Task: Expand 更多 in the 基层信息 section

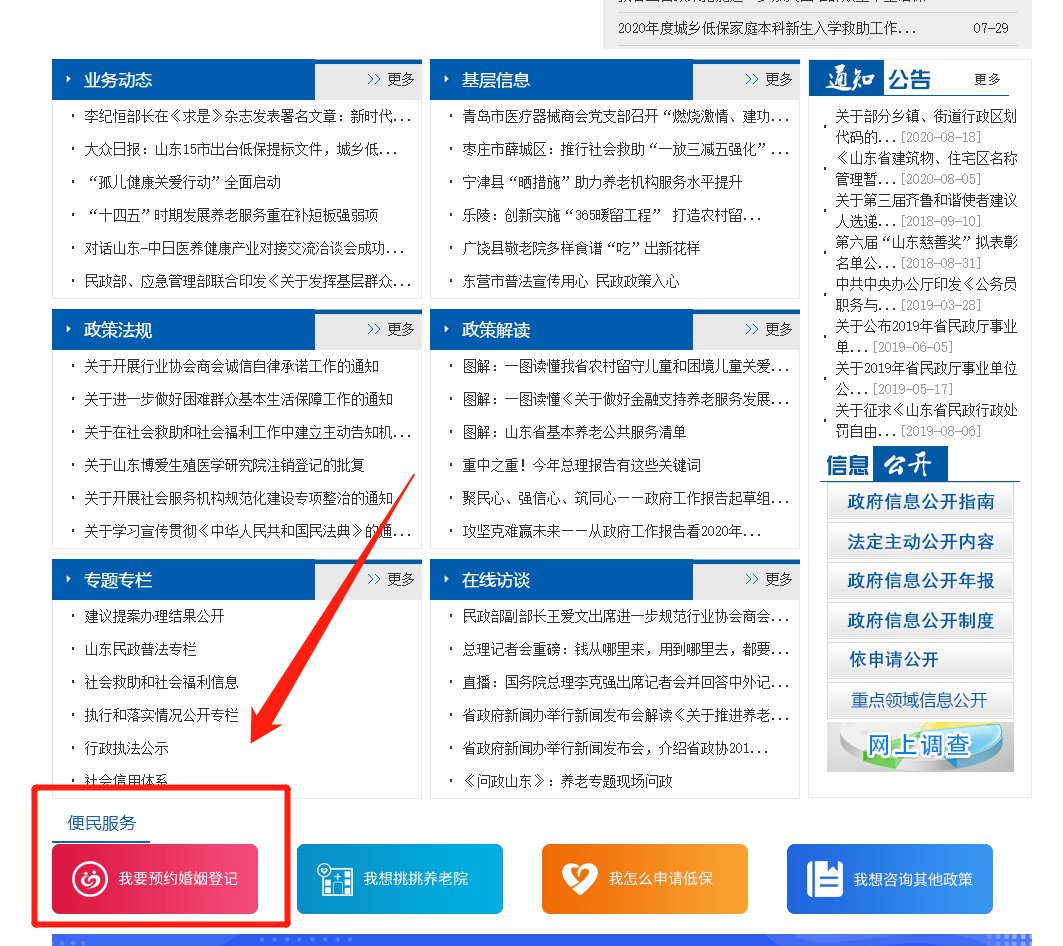Action: tap(769, 80)
